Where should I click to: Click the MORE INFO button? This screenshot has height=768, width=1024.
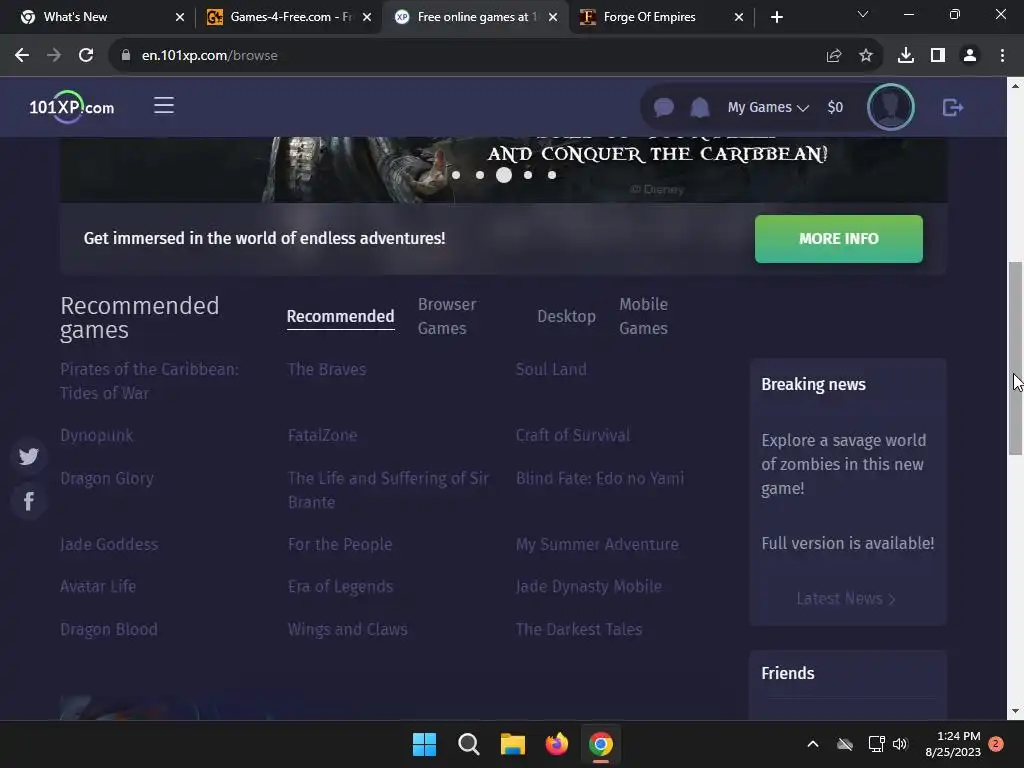tap(839, 239)
